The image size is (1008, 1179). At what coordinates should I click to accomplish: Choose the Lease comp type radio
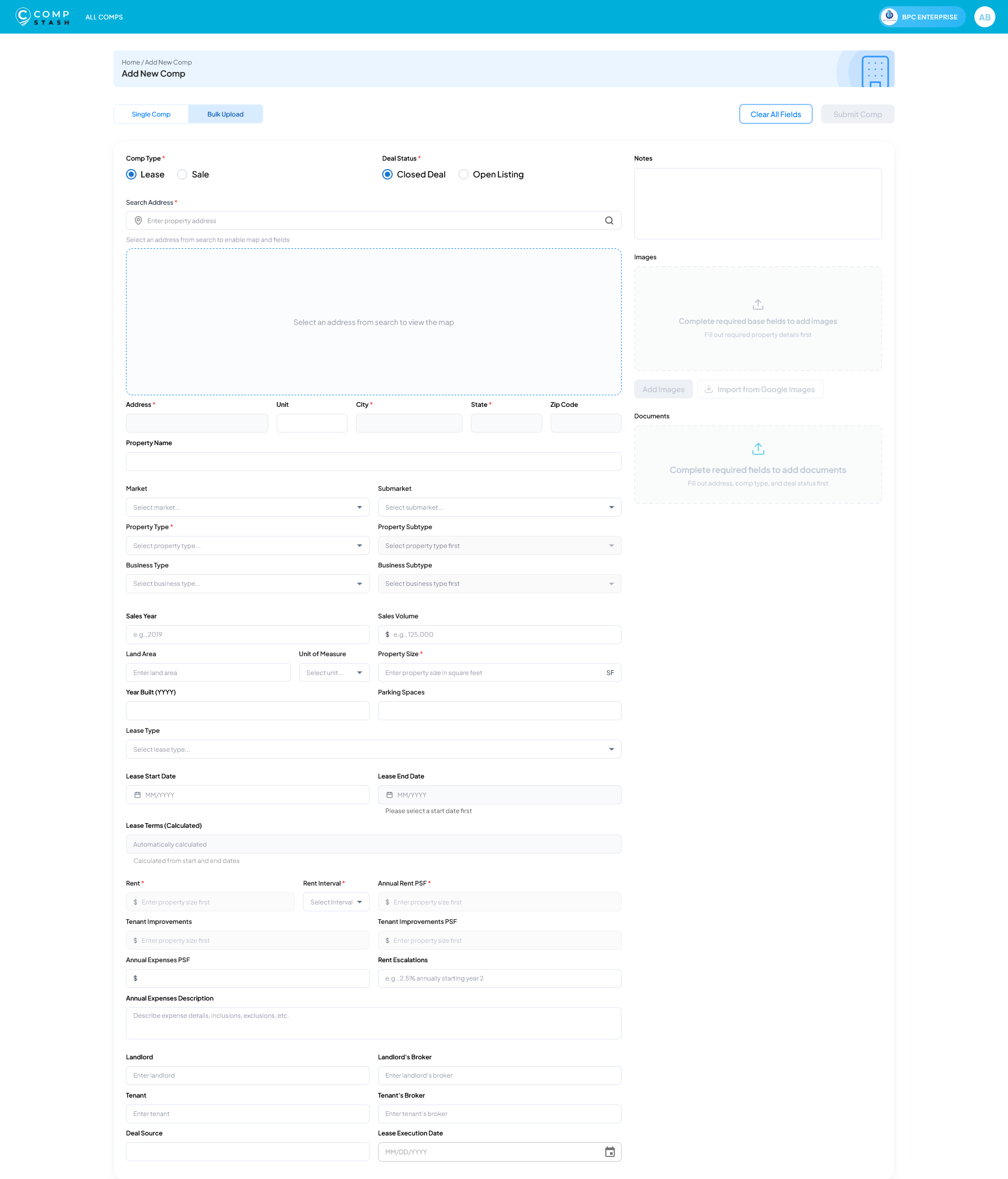tap(131, 175)
